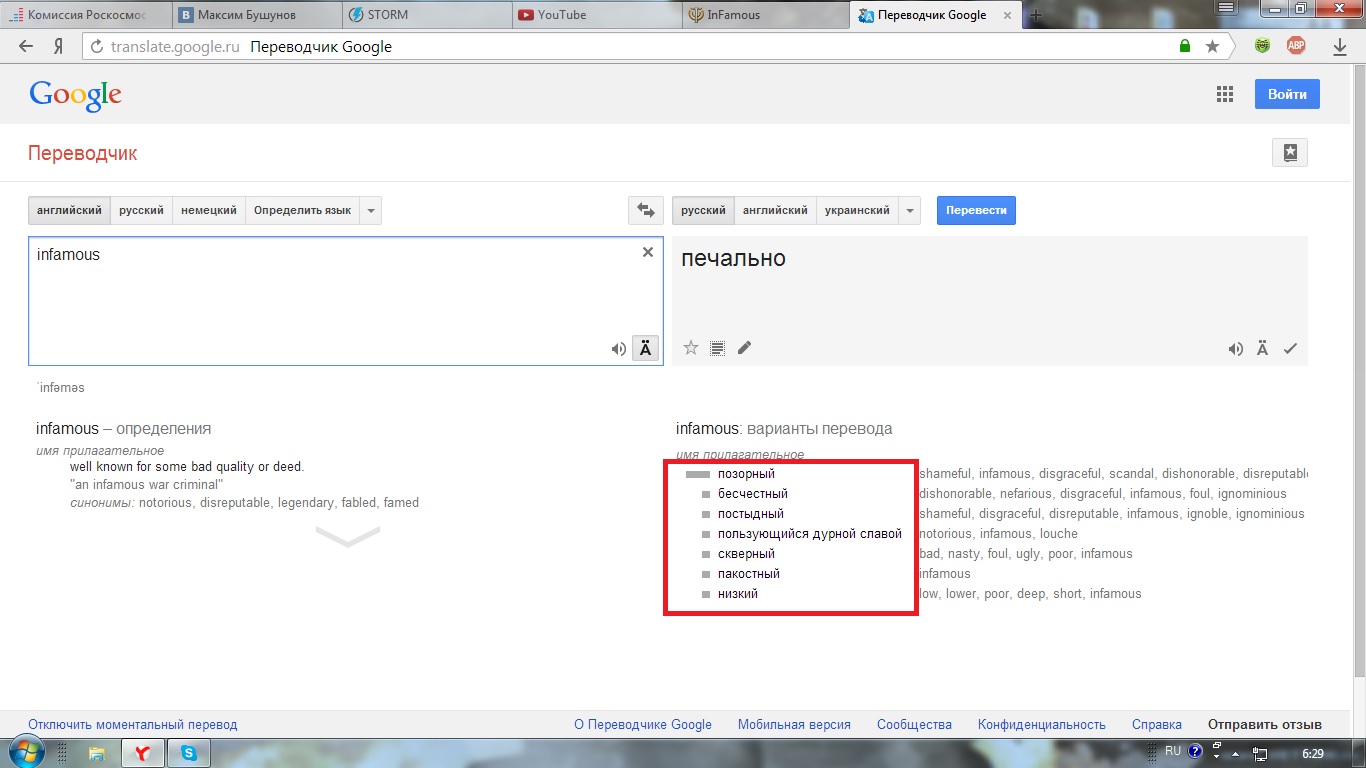Click Отключить моментальный перевод link
The height and width of the screenshot is (768, 1366).
click(133, 725)
